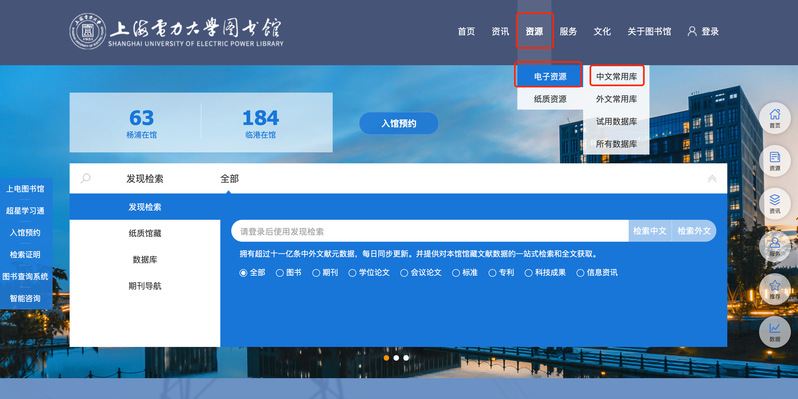Click the 检索外文 search button
798x399 pixels.
694,231
